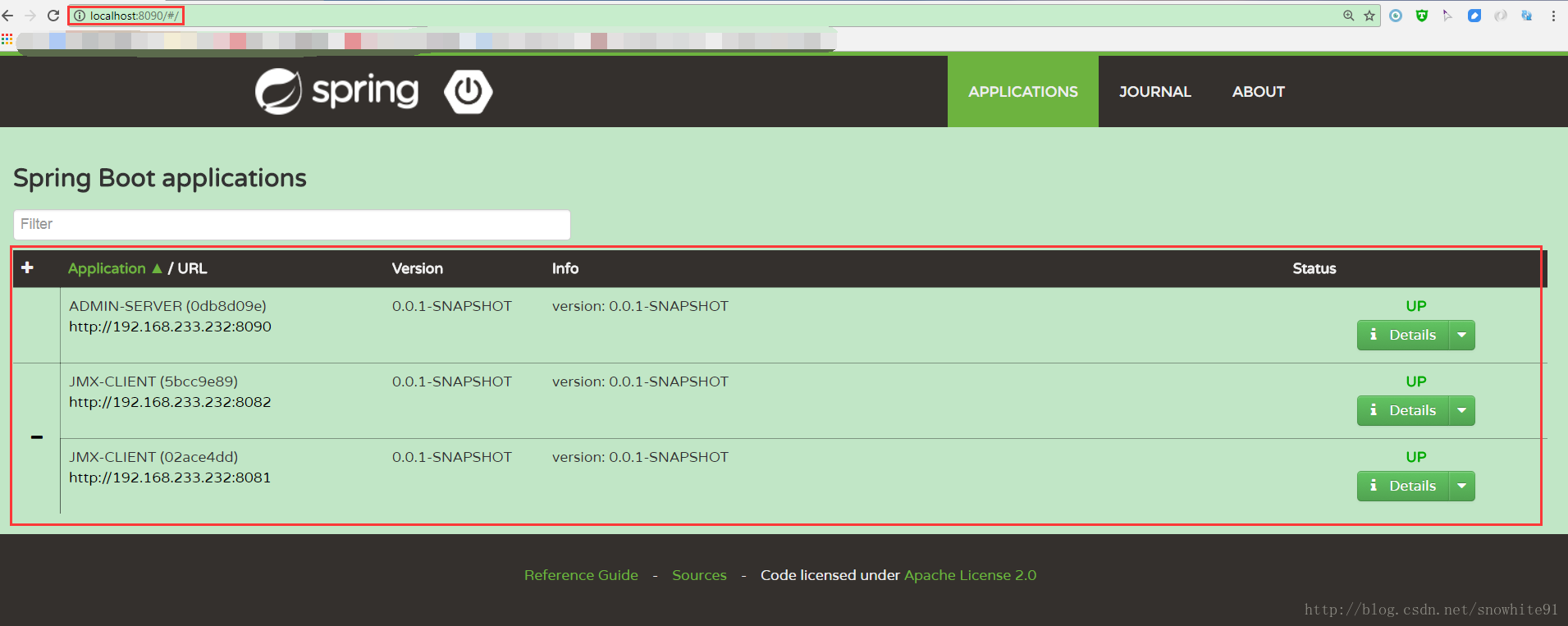Screen dimensions: 1568x626
Task: Expand dropdown arrow for JMX-CLIENT 02ace4dd Details
Action: [1462, 486]
